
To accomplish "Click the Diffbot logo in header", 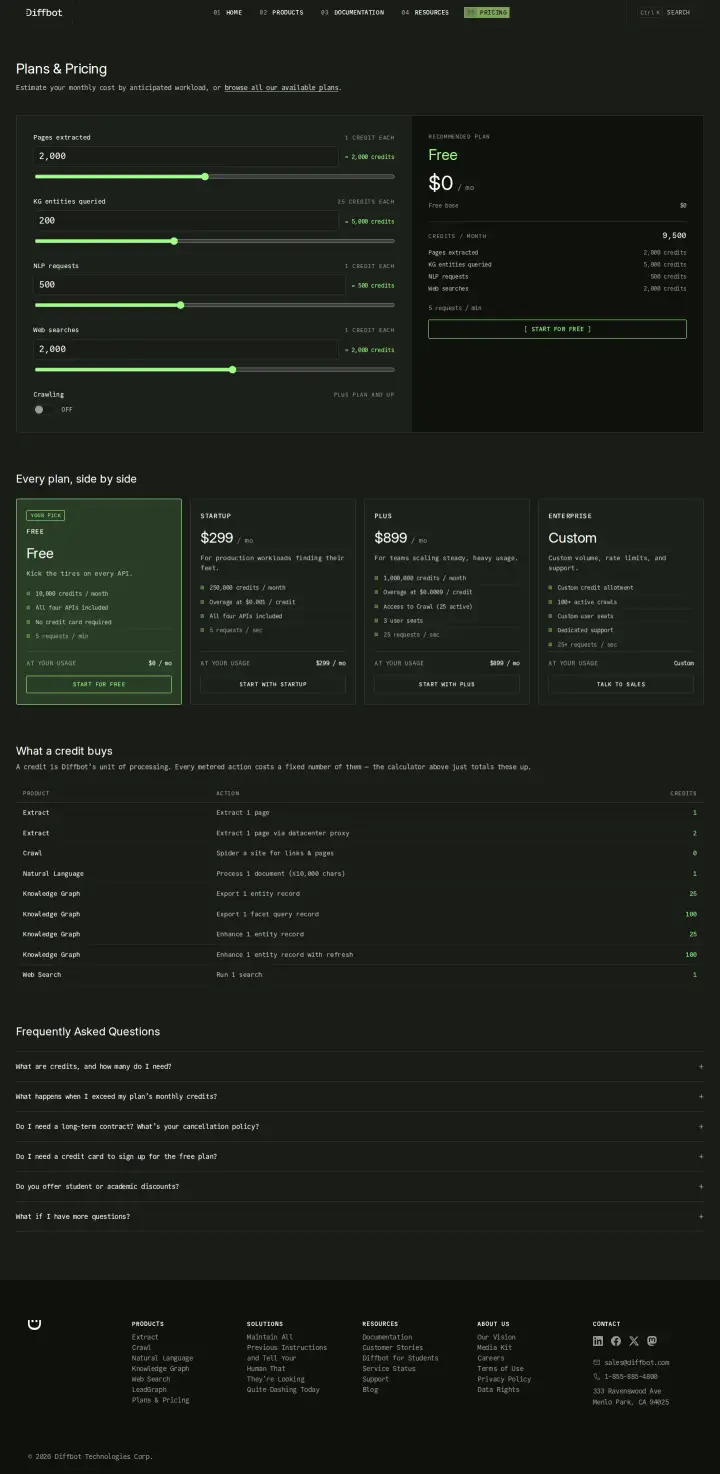I will 42,13.
